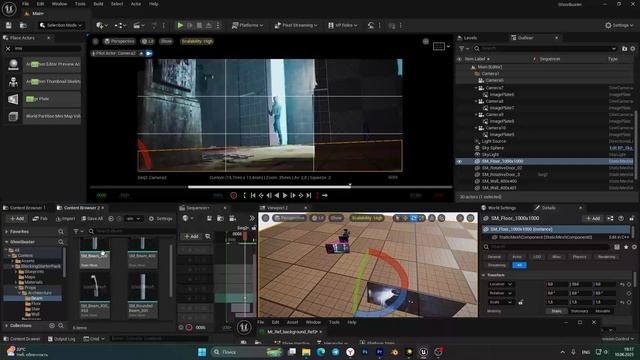
Task: Open the VP Roles dropdown
Action: (x=343, y=25)
